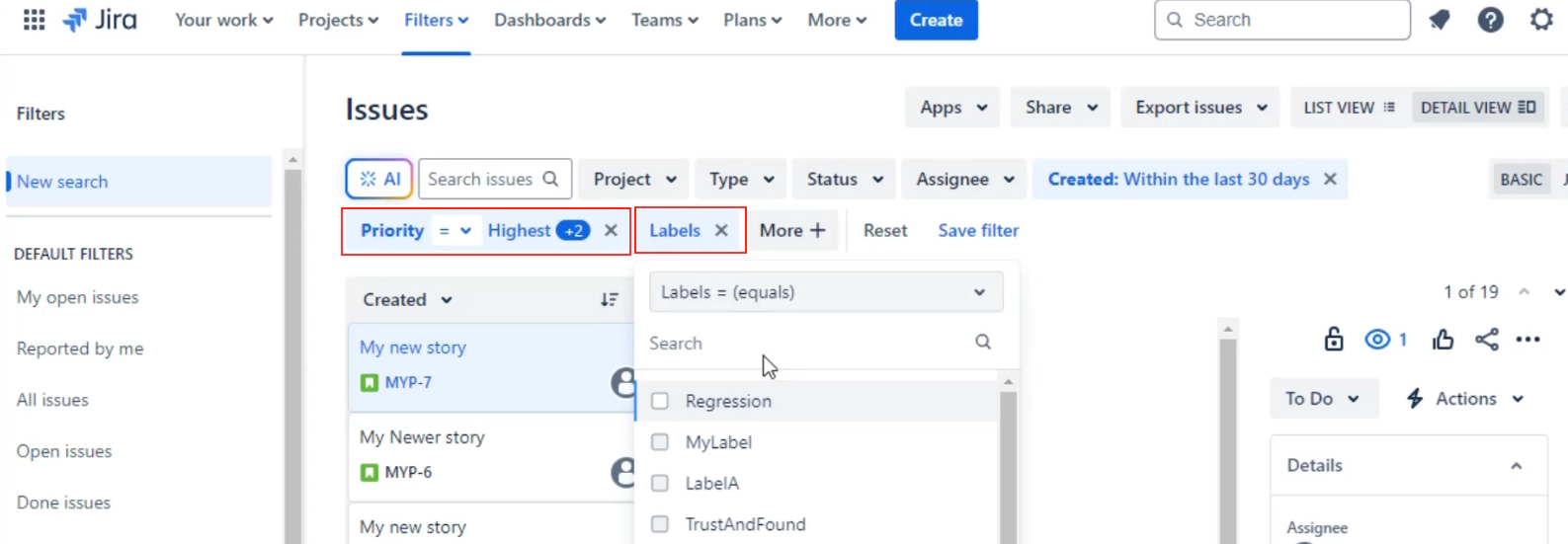Open the Apps dropdown
Viewport: 1568px width, 544px height.
pos(952,108)
